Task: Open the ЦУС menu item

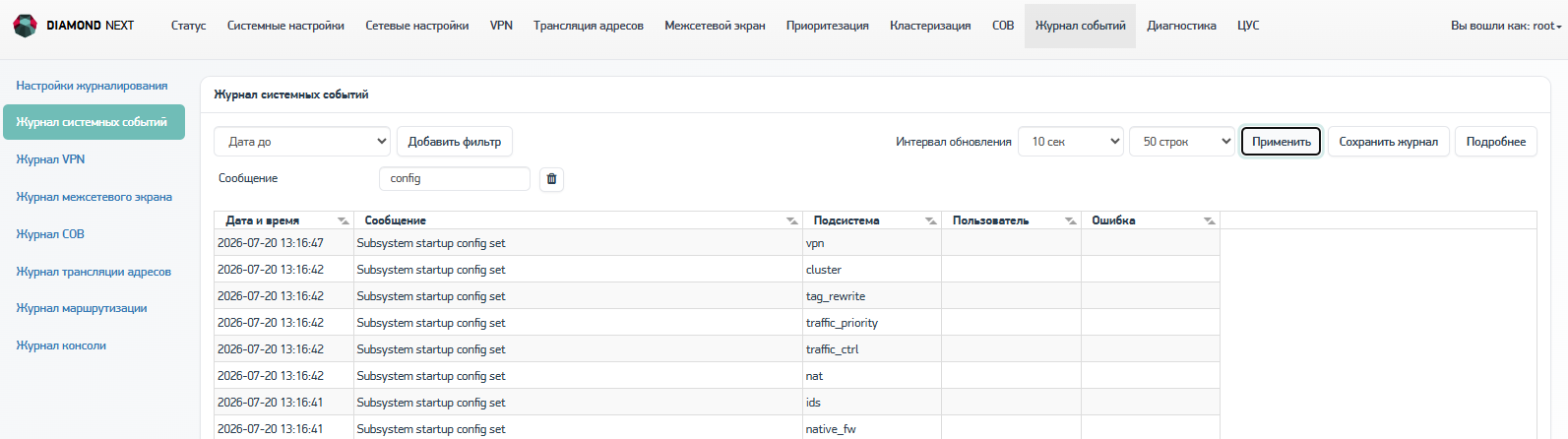Action: 1248,26
